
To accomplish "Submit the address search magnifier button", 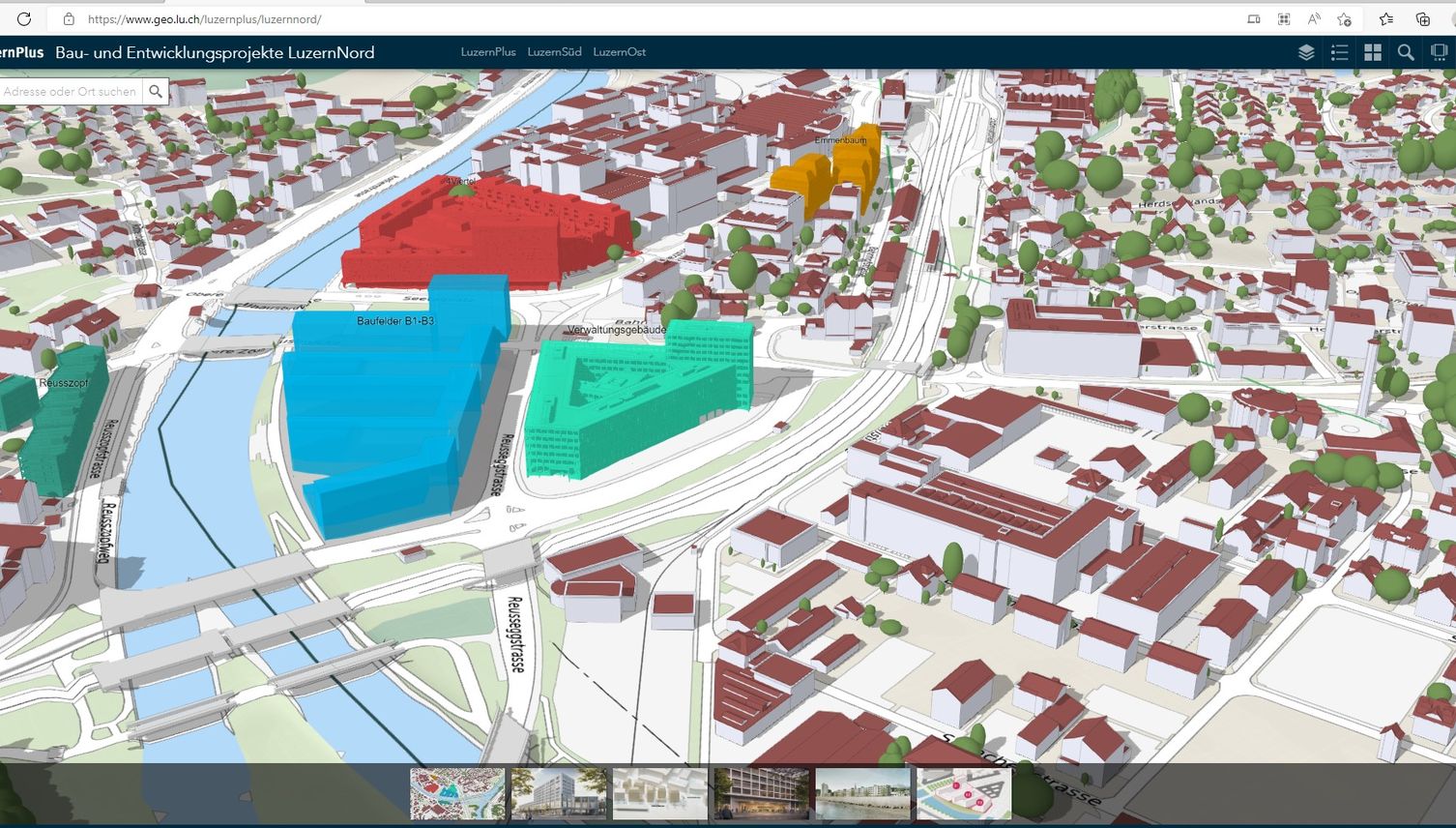I will pyautogui.click(x=155, y=92).
